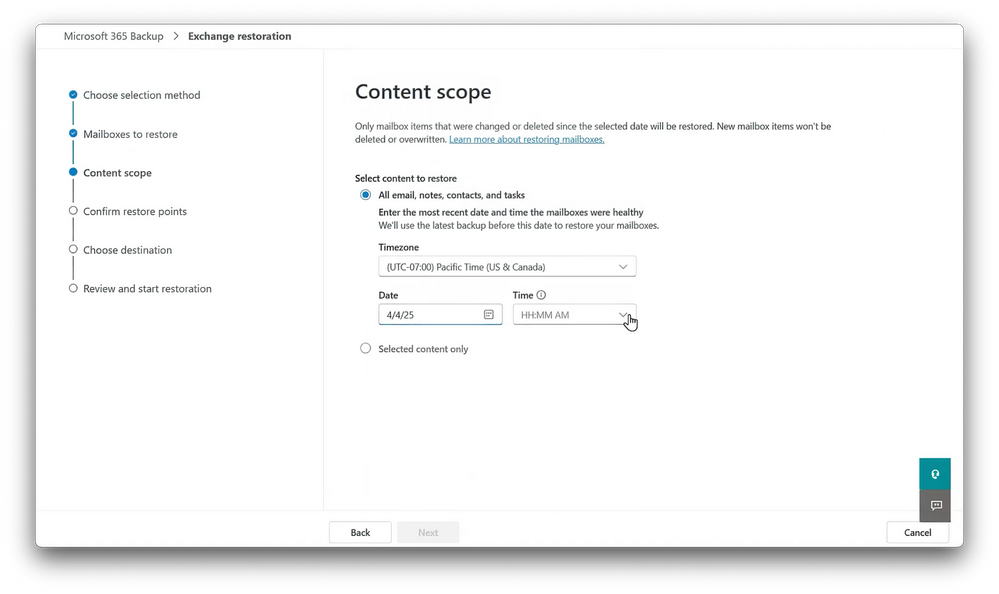Click the Microsoft 365 Backup breadcrumb
Image resolution: width=999 pixels, height=594 pixels.
[x=113, y=36]
